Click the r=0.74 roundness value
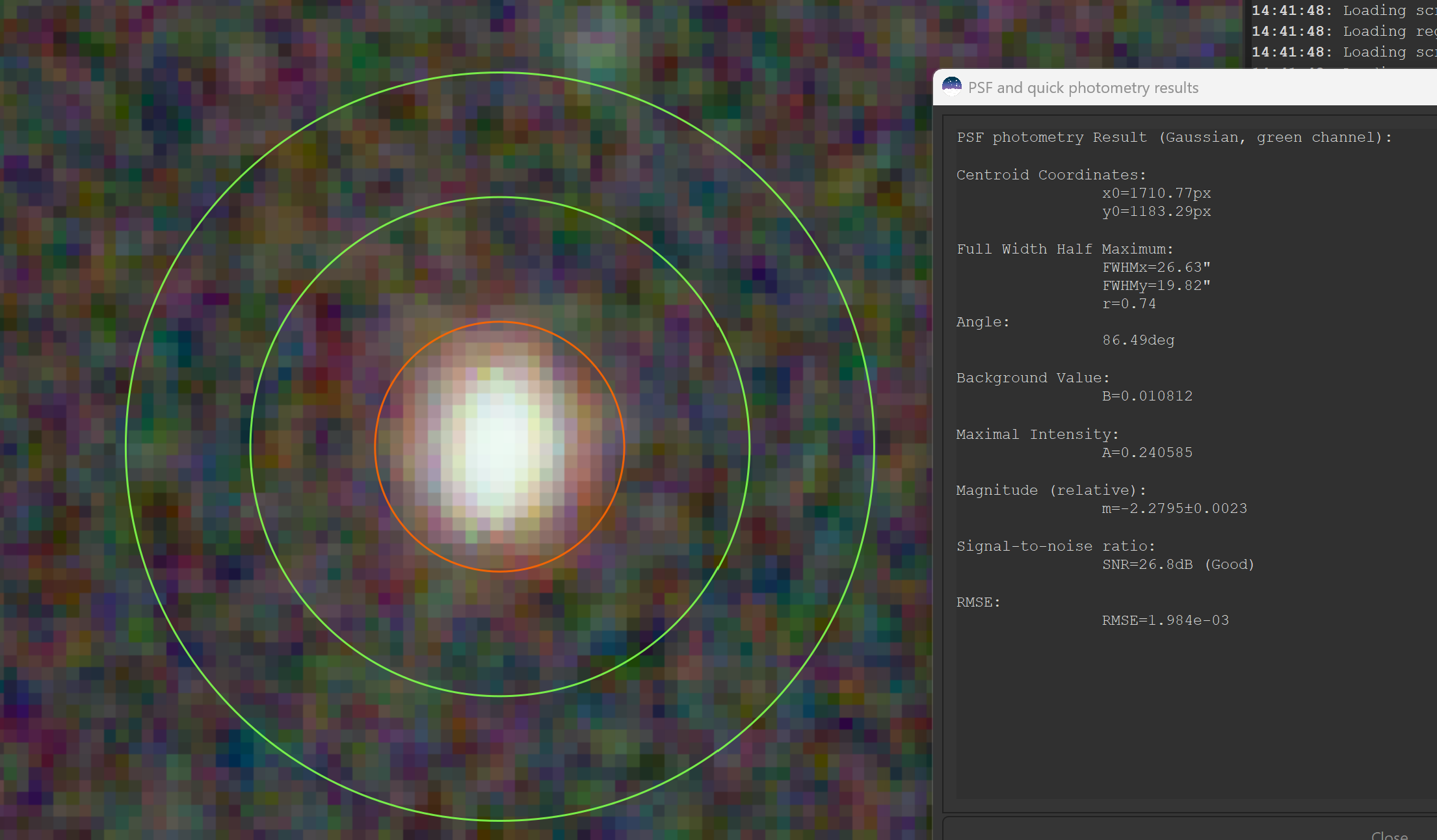Viewport: 1437px width, 840px height. click(x=1129, y=304)
